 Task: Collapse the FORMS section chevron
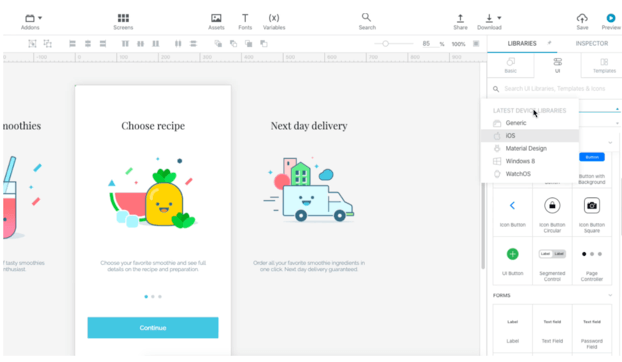pos(610,295)
